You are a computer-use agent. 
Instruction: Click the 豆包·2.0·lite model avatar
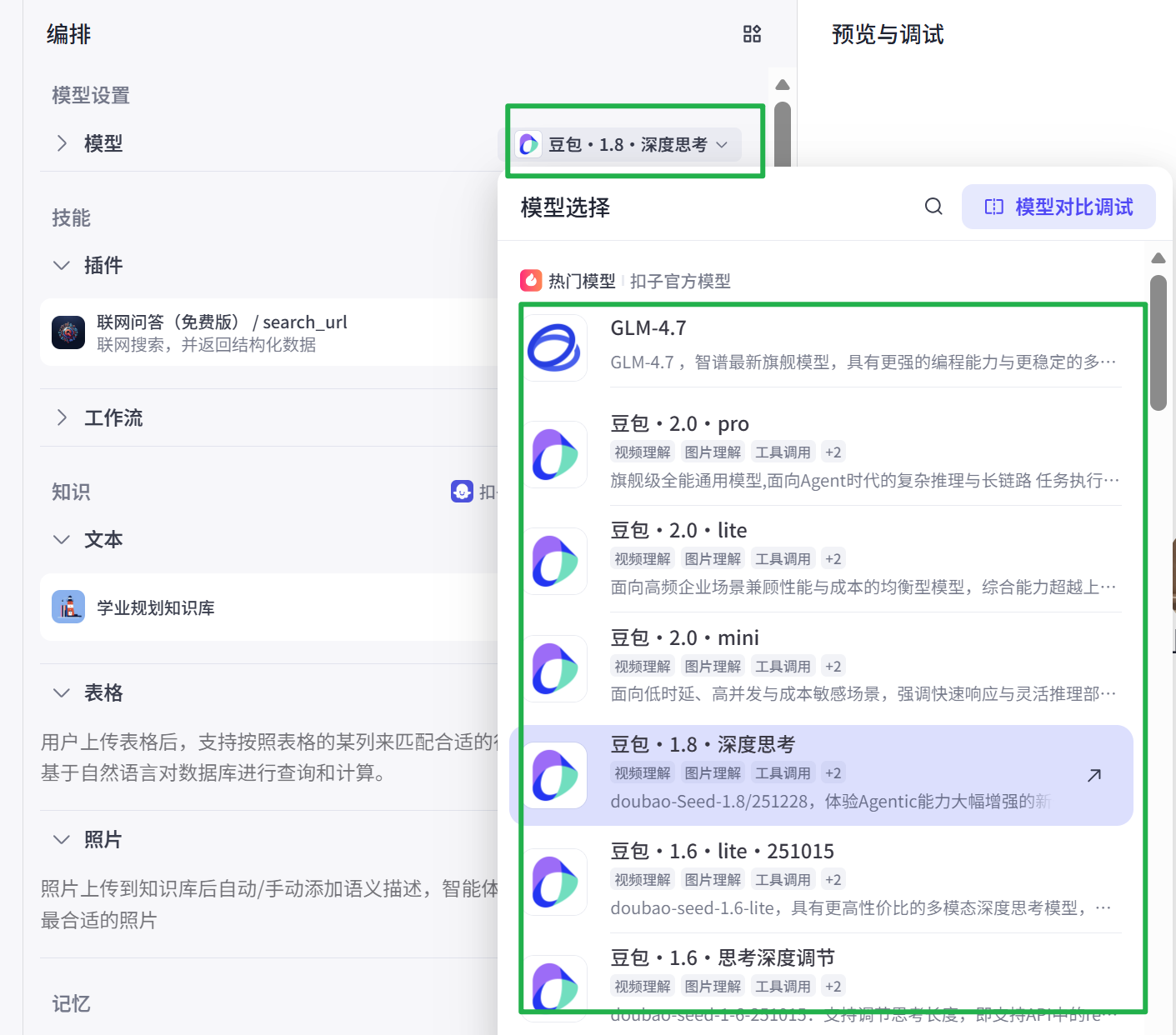pyautogui.click(x=555, y=561)
